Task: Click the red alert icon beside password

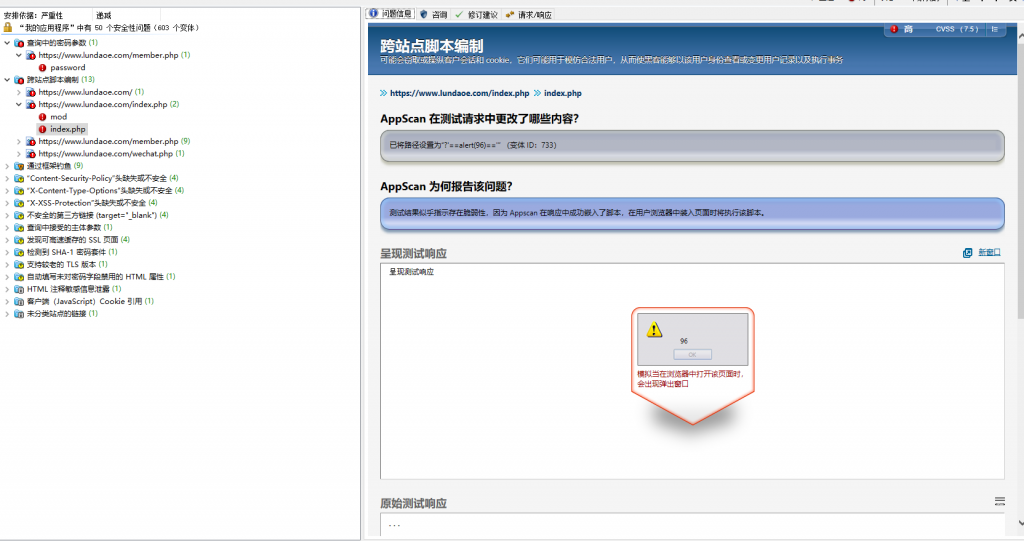Action: pyautogui.click(x=42, y=68)
